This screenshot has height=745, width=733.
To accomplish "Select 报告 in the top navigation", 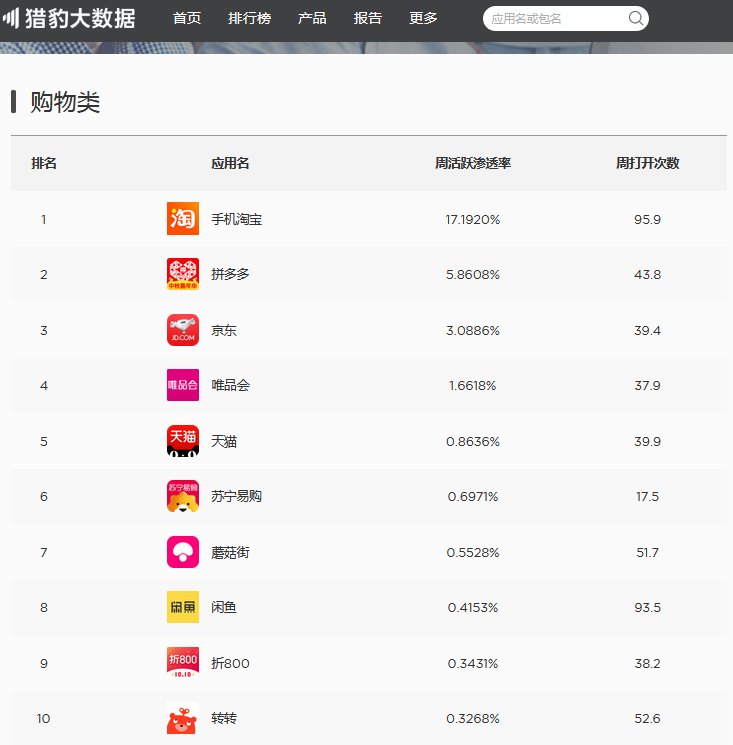I will click(x=368, y=18).
